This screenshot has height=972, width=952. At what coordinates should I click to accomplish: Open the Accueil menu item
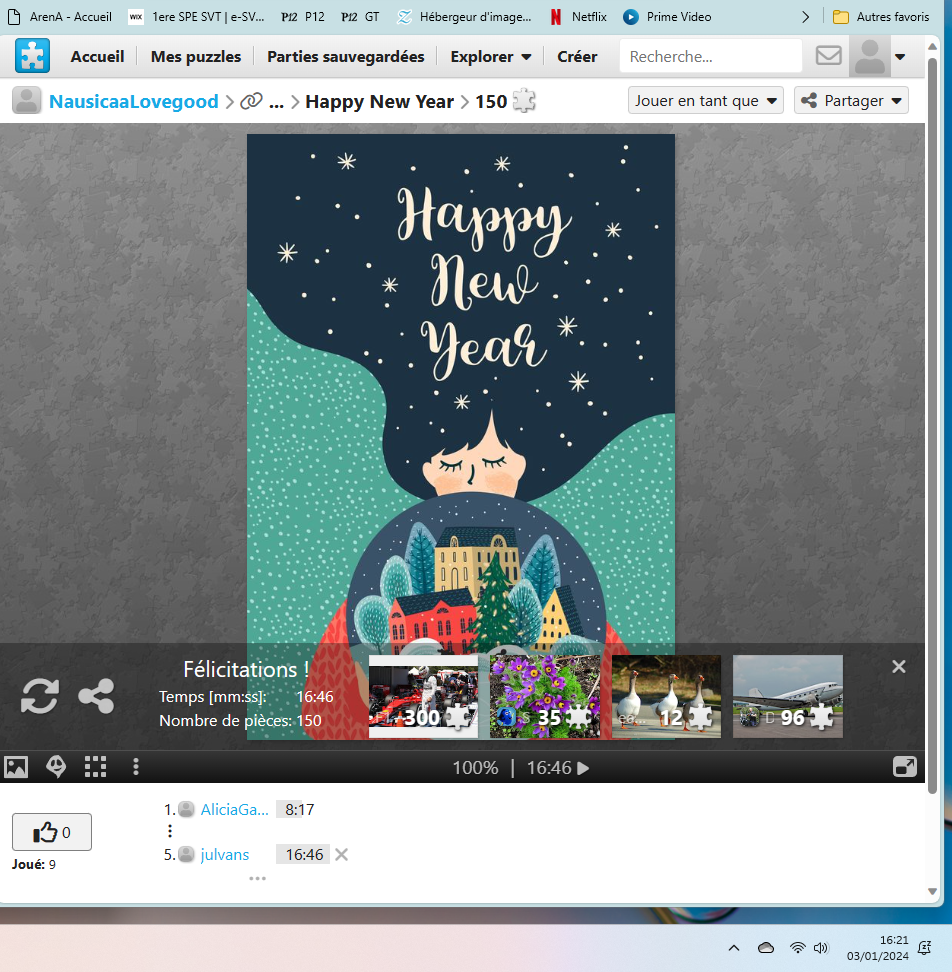pyautogui.click(x=97, y=56)
